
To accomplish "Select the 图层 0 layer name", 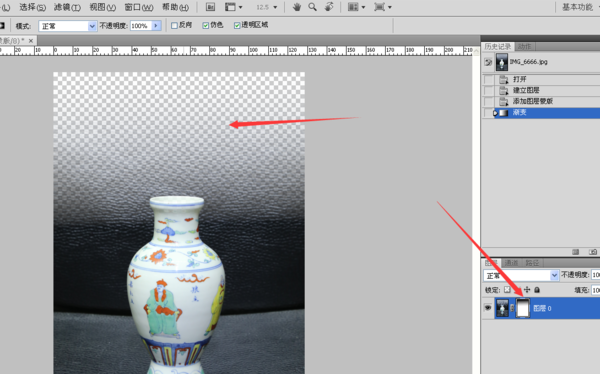I will point(542,308).
